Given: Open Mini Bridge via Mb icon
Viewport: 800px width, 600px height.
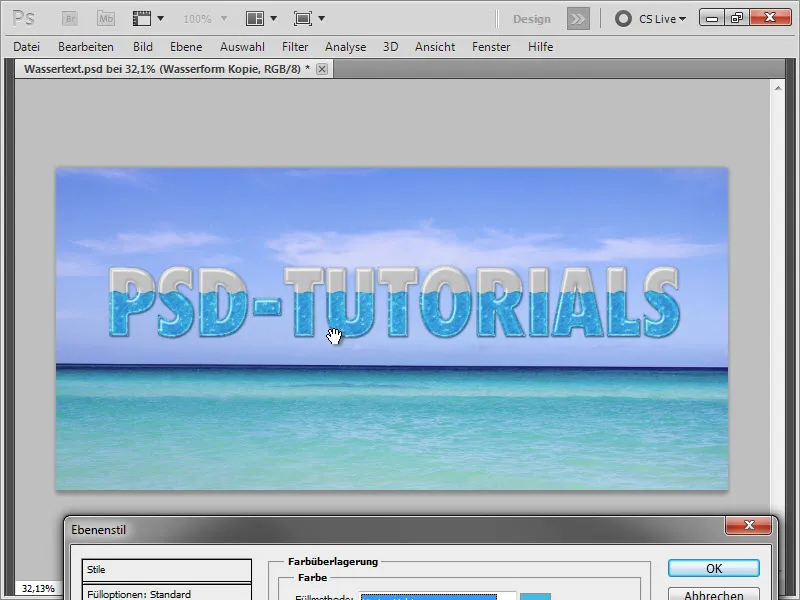Looking at the screenshot, I should [x=106, y=19].
